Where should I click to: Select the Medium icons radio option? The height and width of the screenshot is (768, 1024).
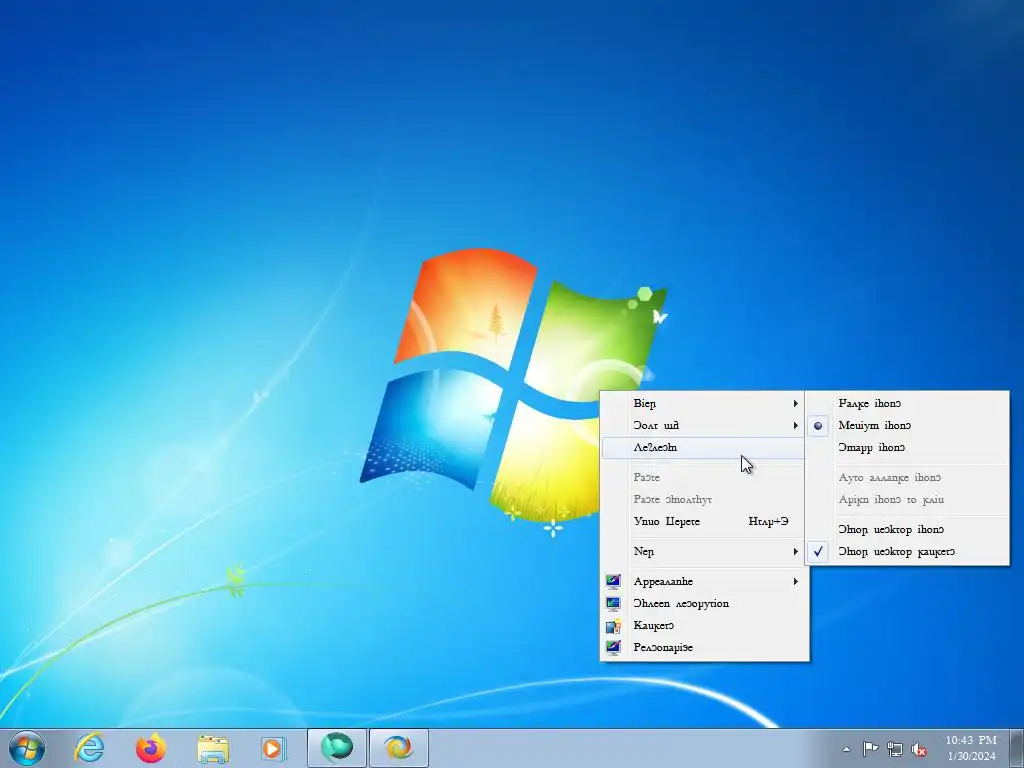907,426
